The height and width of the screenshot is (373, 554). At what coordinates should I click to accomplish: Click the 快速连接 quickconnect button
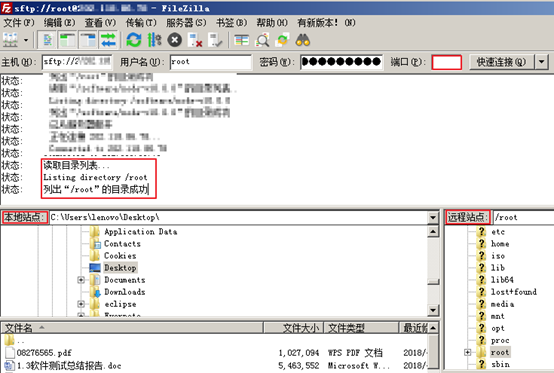pyautogui.click(x=501, y=62)
